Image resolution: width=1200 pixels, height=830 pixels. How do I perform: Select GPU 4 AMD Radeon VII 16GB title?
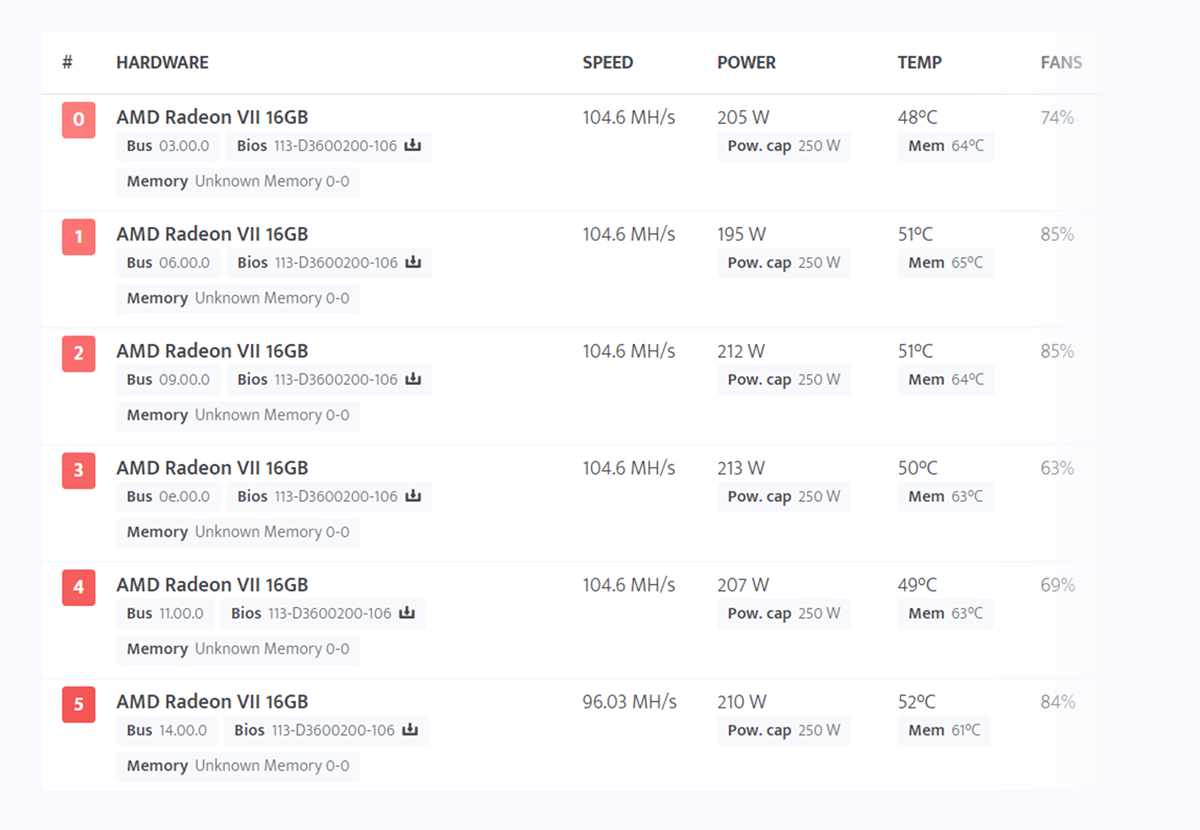click(212, 585)
